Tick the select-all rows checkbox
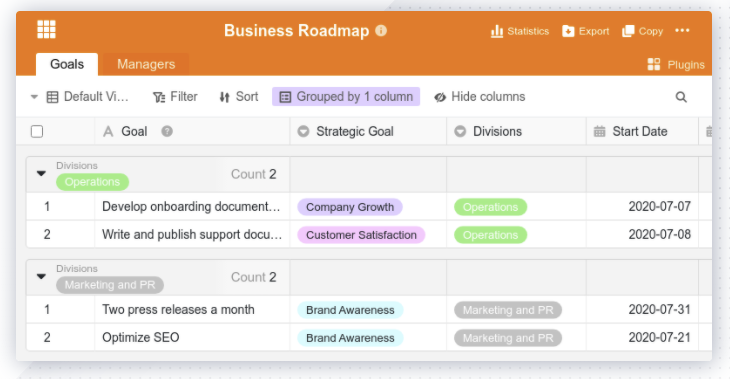 pyautogui.click(x=37, y=131)
